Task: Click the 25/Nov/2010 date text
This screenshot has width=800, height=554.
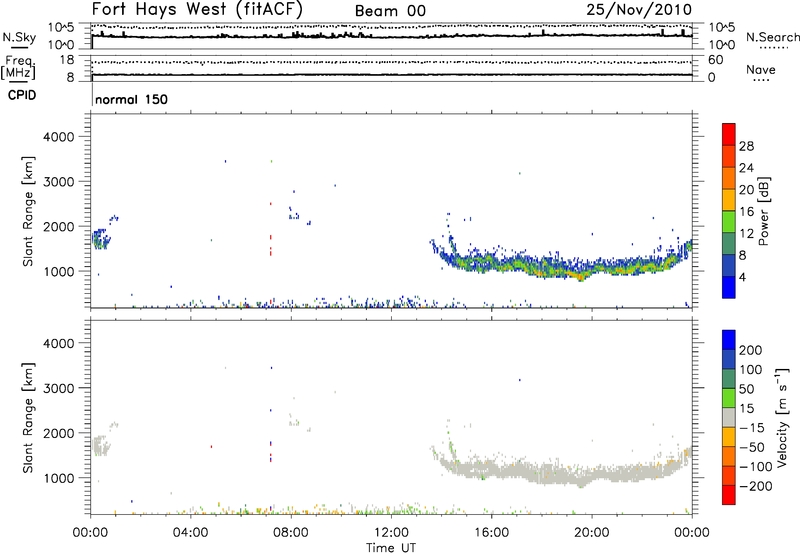Action: pos(639,10)
